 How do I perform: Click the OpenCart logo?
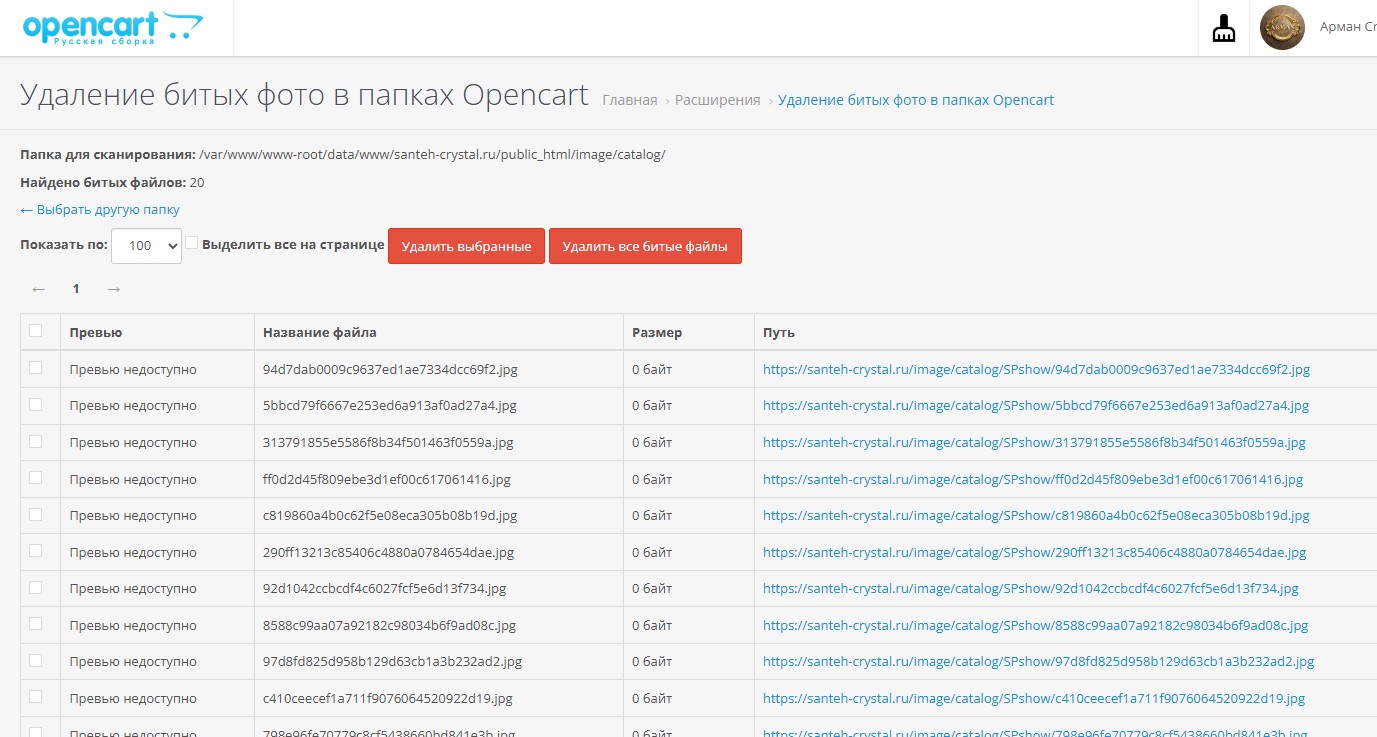[x=112, y=28]
